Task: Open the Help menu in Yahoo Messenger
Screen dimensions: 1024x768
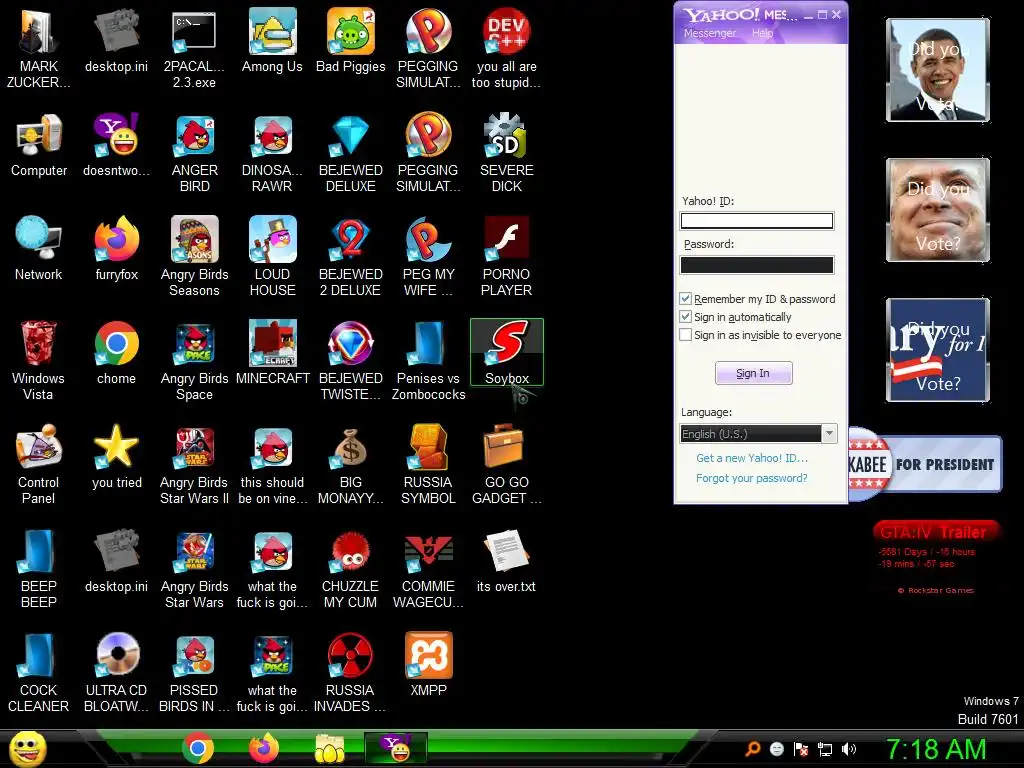Action: tap(762, 33)
